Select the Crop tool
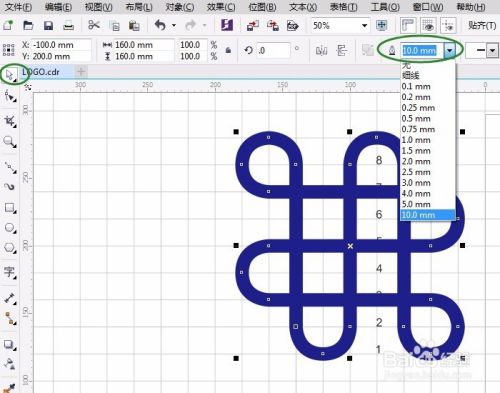Screen dimensions: 500x393 pos(10,121)
